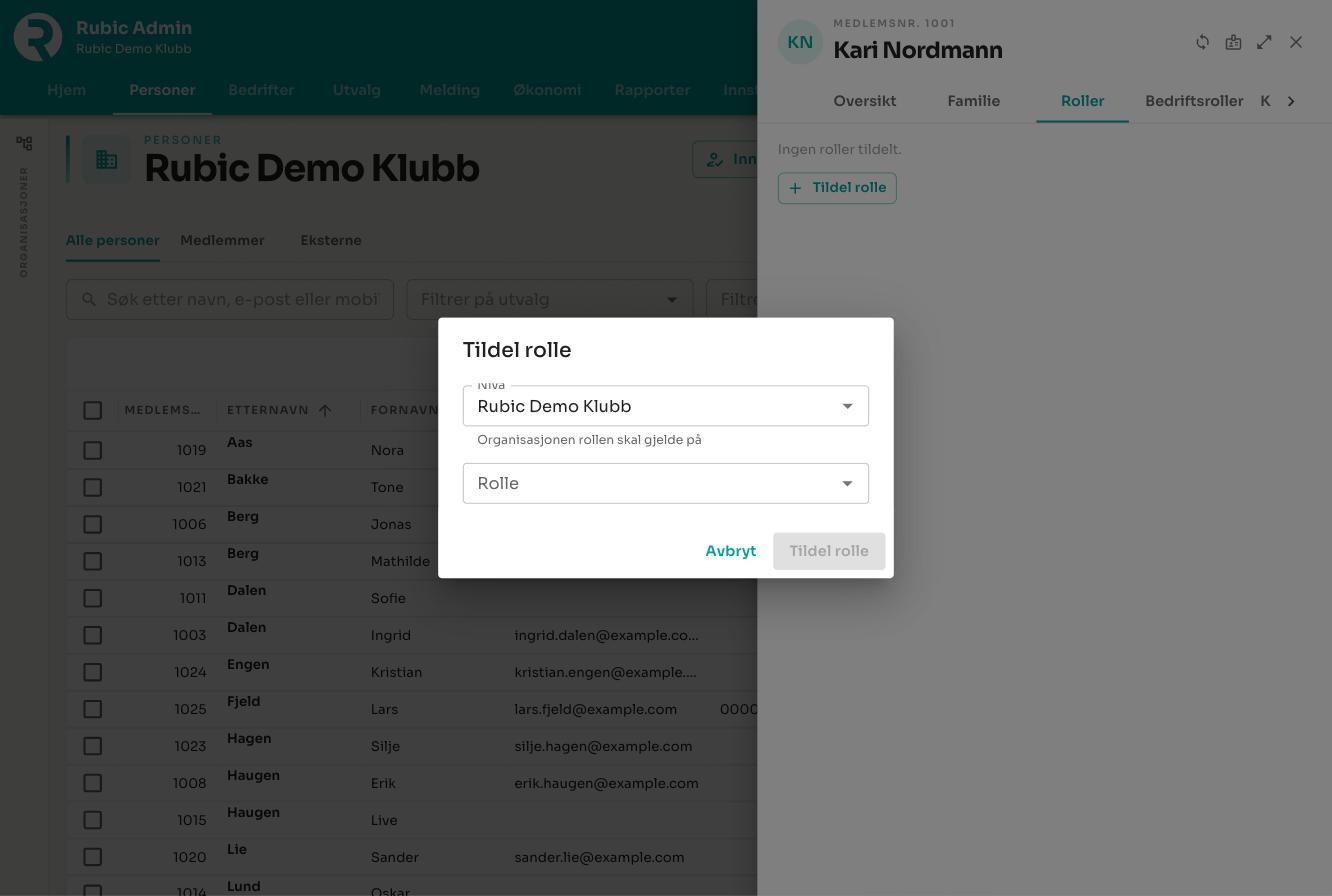Open the Bedriftsroller tab
Image resolution: width=1332 pixels, height=896 pixels.
pos(1194,101)
